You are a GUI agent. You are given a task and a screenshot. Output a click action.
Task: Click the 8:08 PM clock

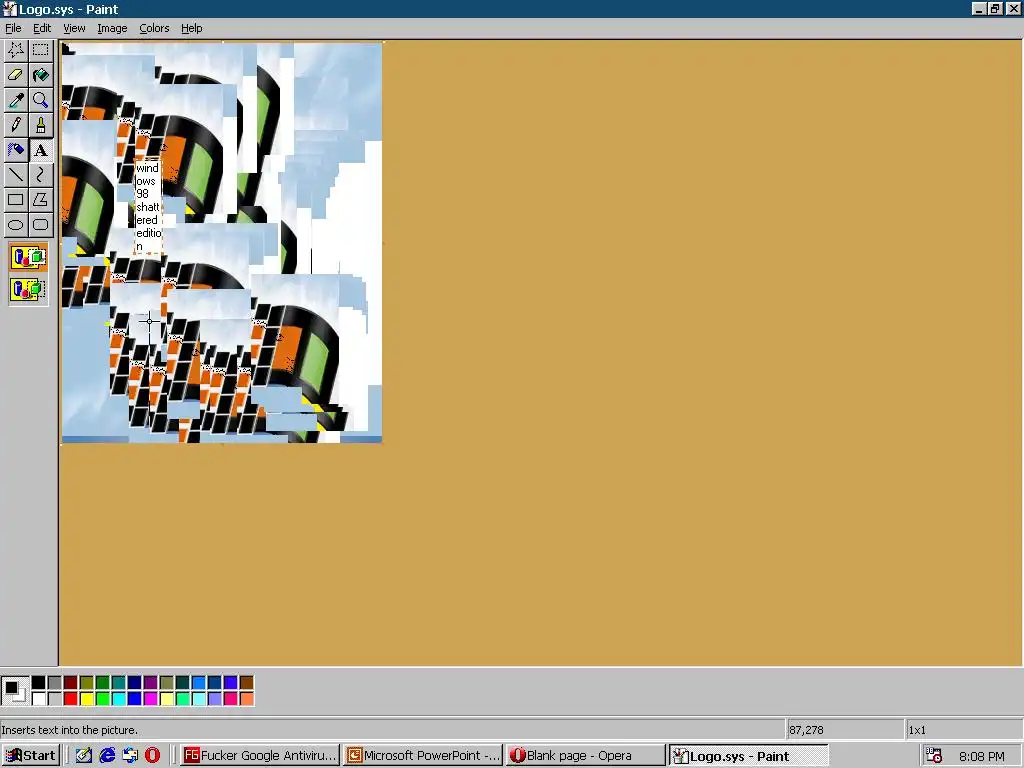[x=982, y=756]
